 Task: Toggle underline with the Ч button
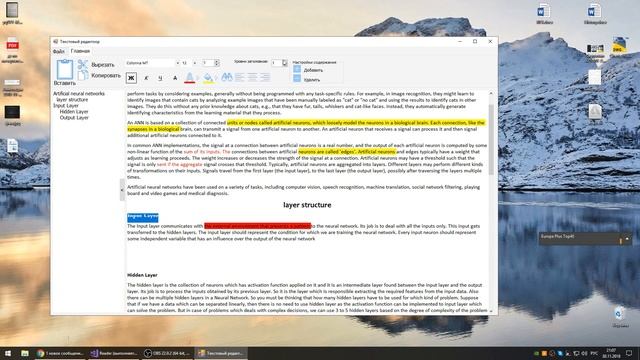pos(160,78)
